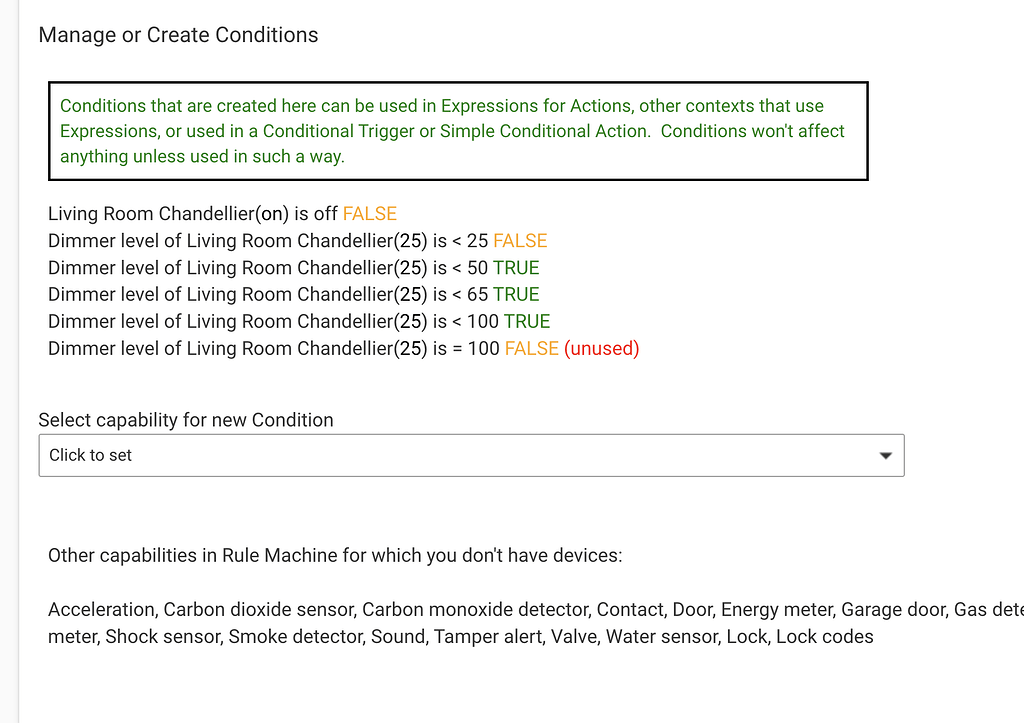Click FALSE status on the "< 25" condition

[x=520, y=241]
